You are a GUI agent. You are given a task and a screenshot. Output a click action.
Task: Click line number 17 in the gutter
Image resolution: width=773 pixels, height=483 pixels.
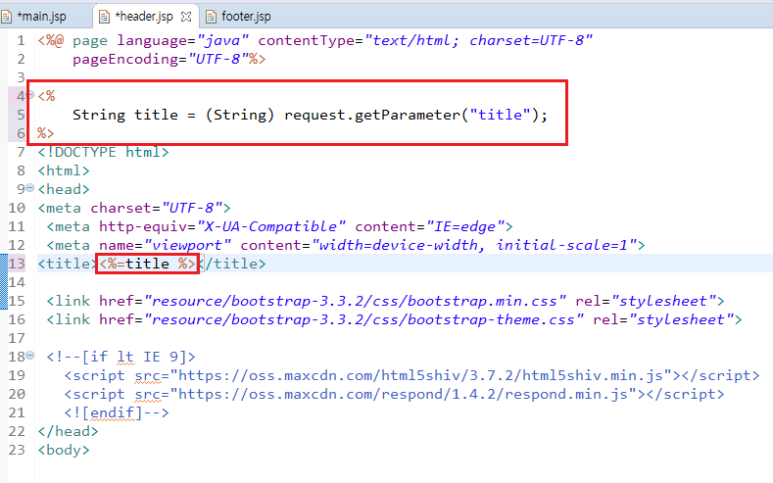[x=16, y=338]
